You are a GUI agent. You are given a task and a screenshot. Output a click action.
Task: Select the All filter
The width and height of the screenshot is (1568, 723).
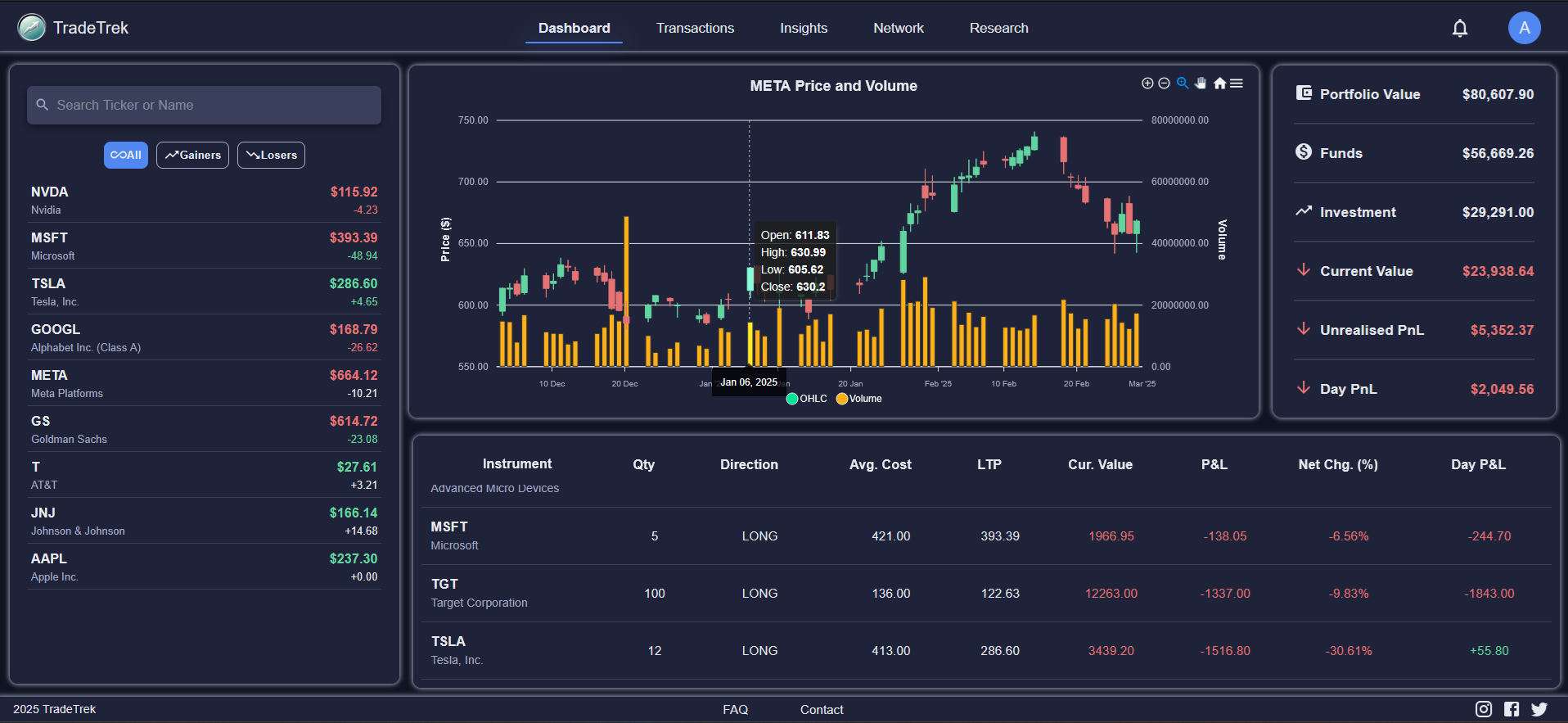[126, 155]
